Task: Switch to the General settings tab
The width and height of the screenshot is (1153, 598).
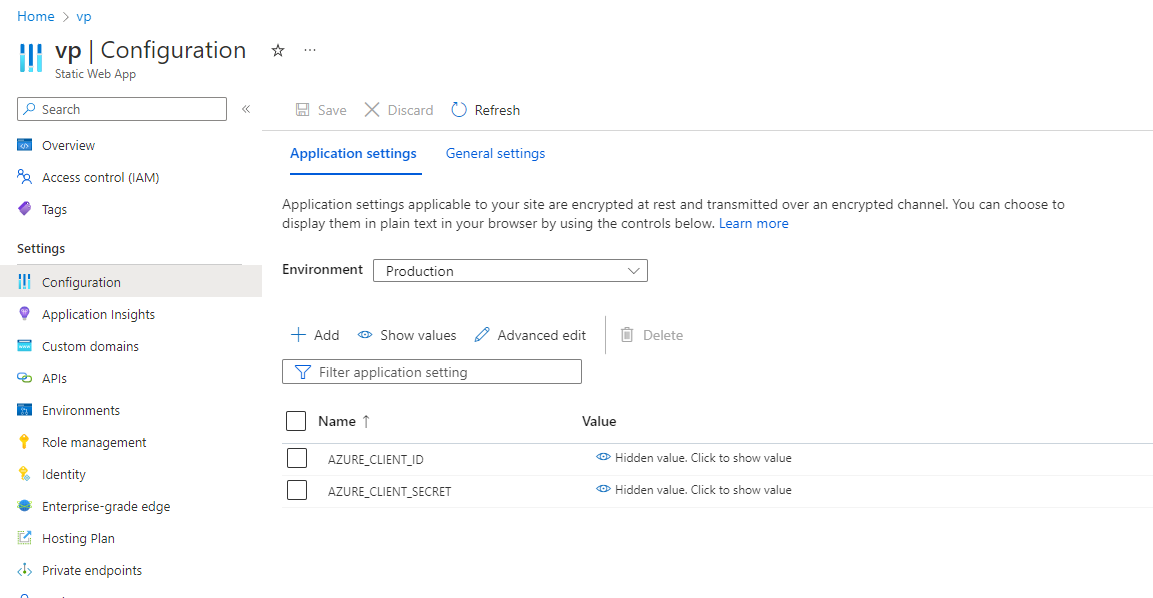Action: coord(496,153)
